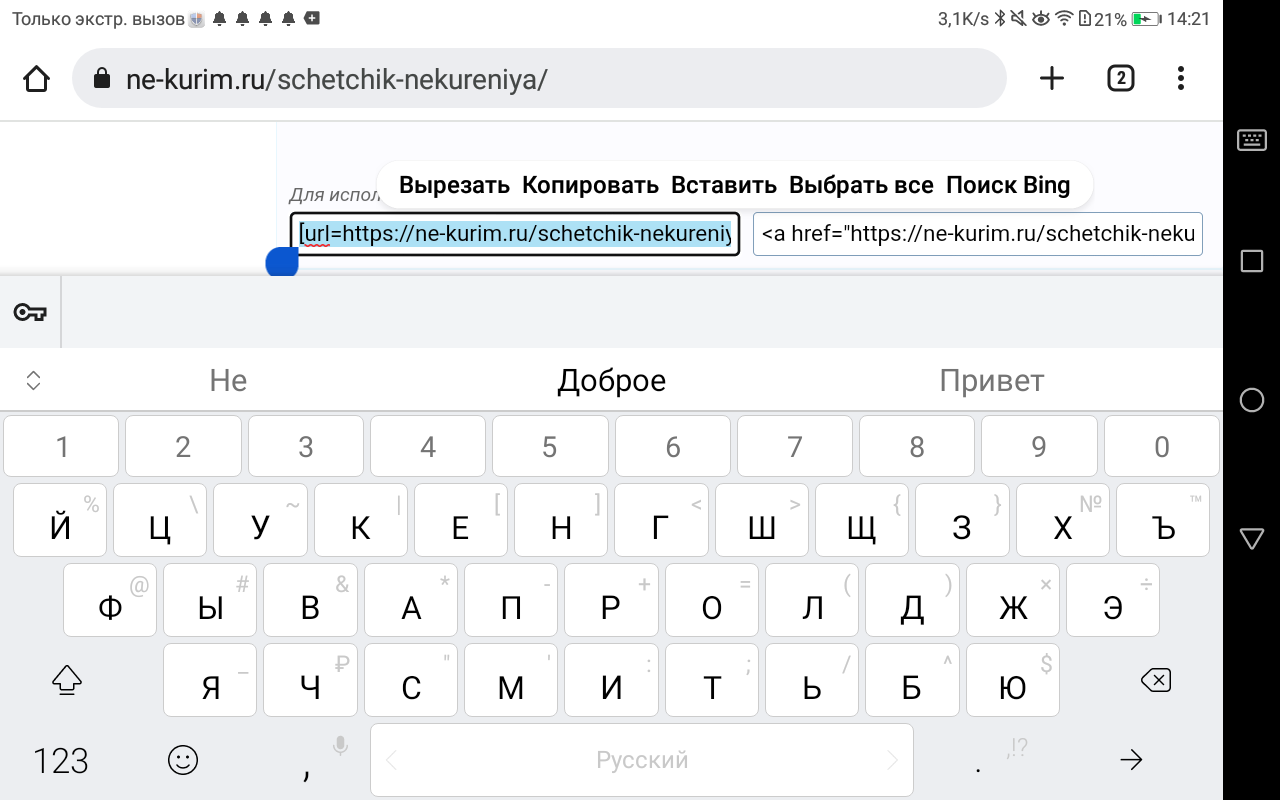The width and height of the screenshot is (1280, 800).
Task: Hide navigation bar with the down triangle
Action: 1251,538
